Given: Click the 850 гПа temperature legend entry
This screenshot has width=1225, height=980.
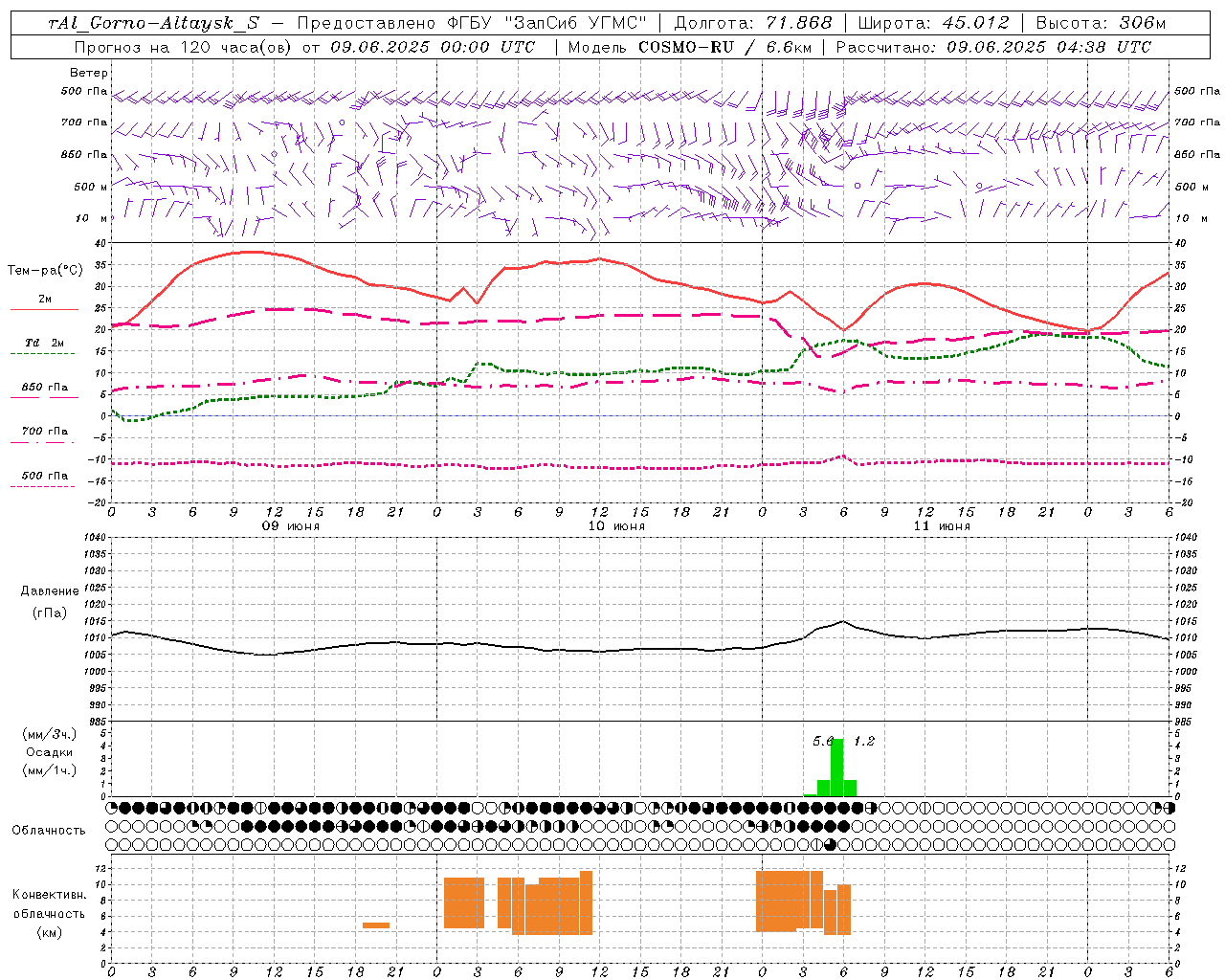Looking at the screenshot, I should click(x=44, y=388).
